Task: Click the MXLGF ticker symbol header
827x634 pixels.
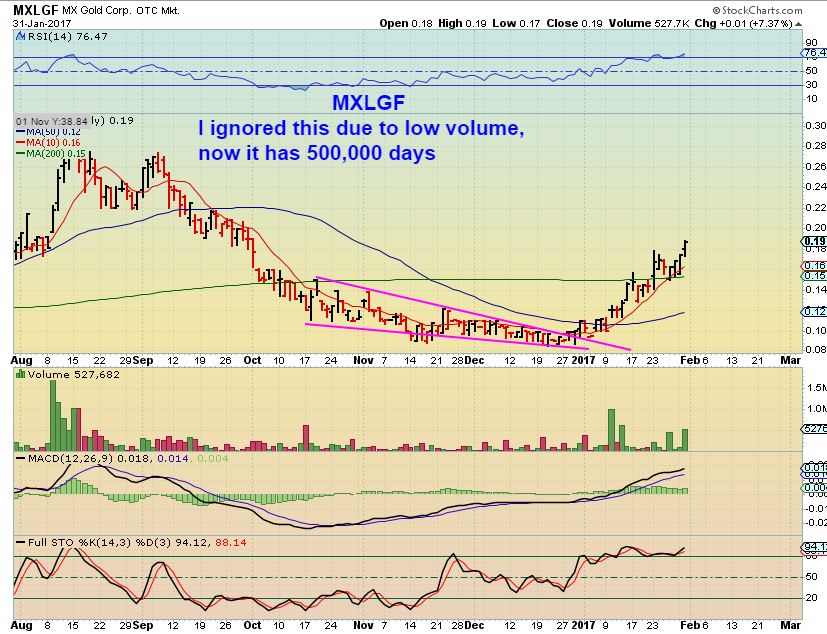Action: 36,9
